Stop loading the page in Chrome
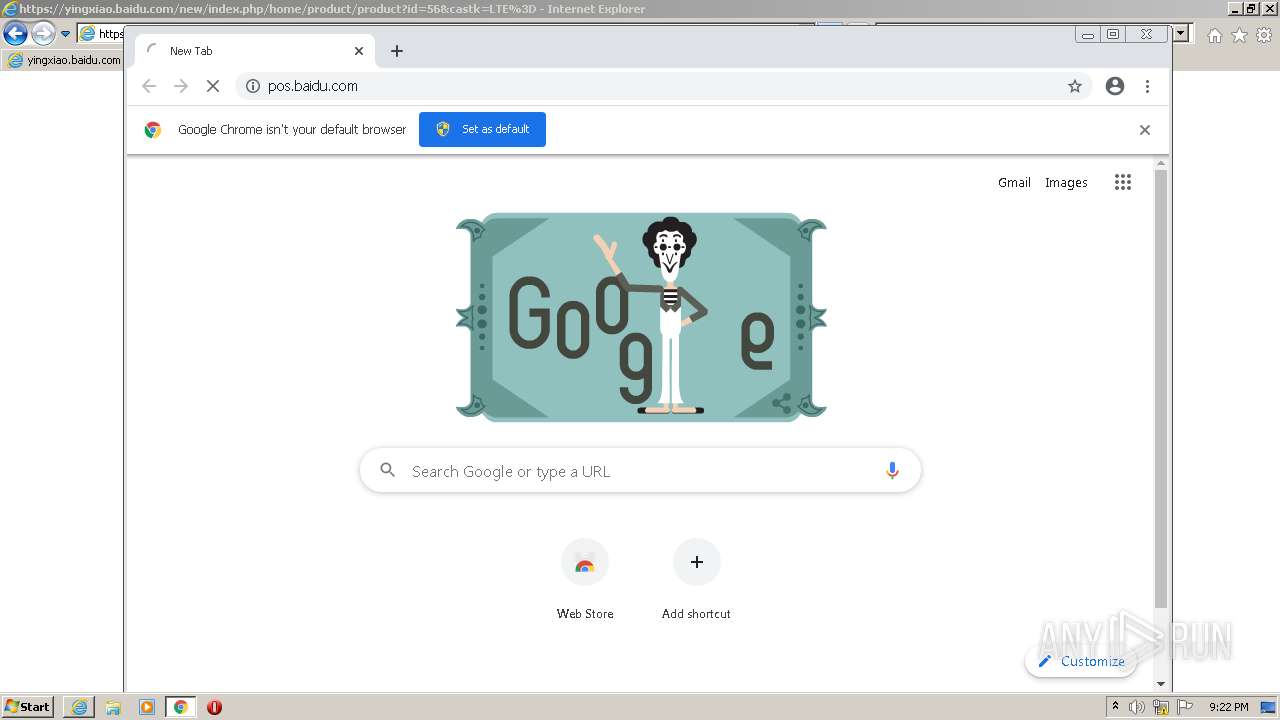The image size is (1280, 720). [212, 86]
